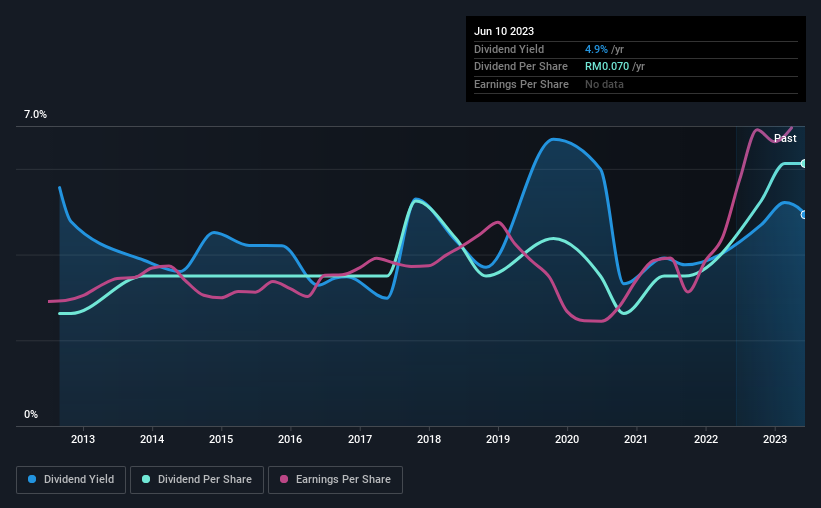
Task: Click the 2022 axis label
Action: coord(706,439)
